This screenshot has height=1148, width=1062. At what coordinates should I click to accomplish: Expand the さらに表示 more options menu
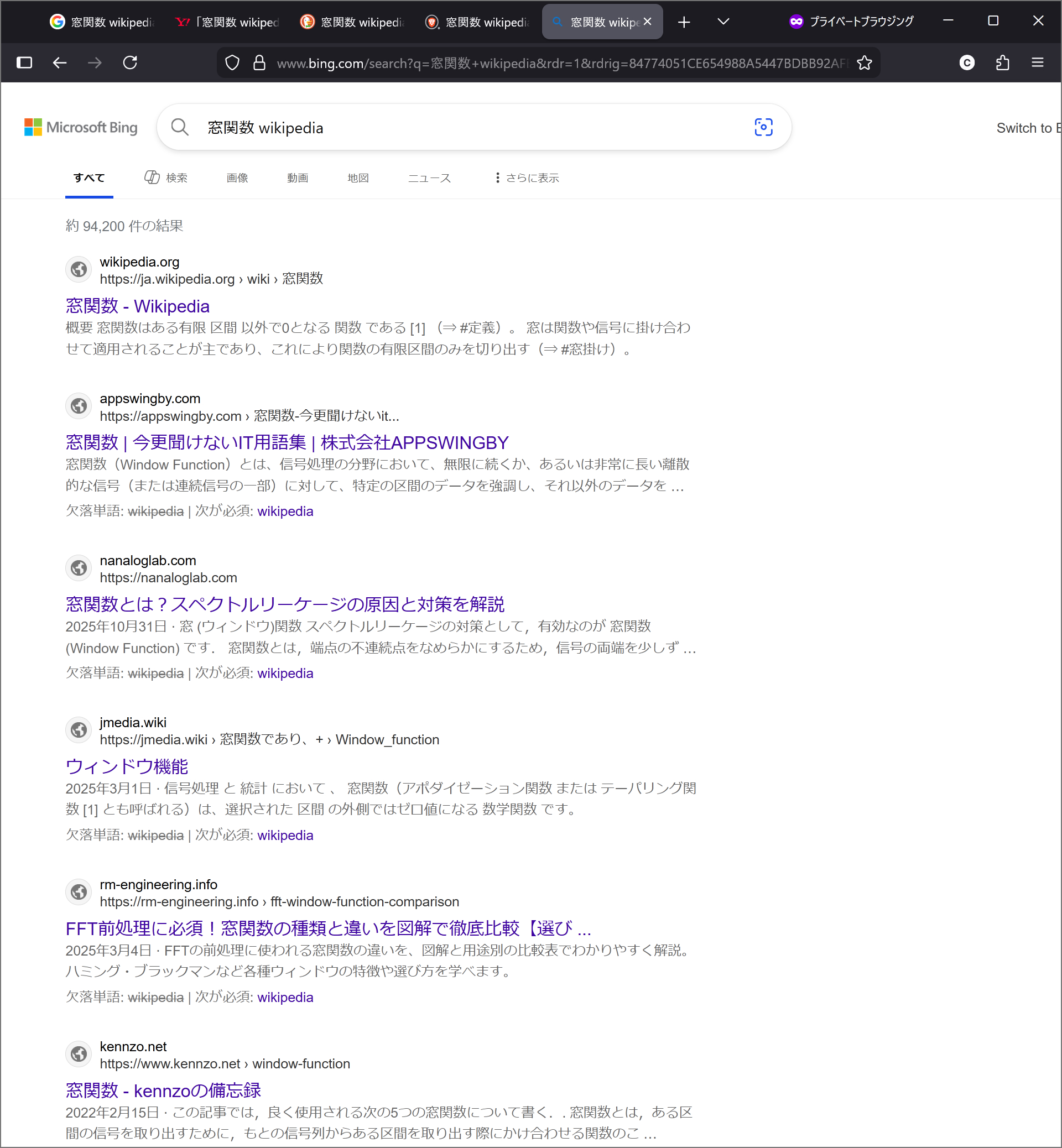point(527,178)
